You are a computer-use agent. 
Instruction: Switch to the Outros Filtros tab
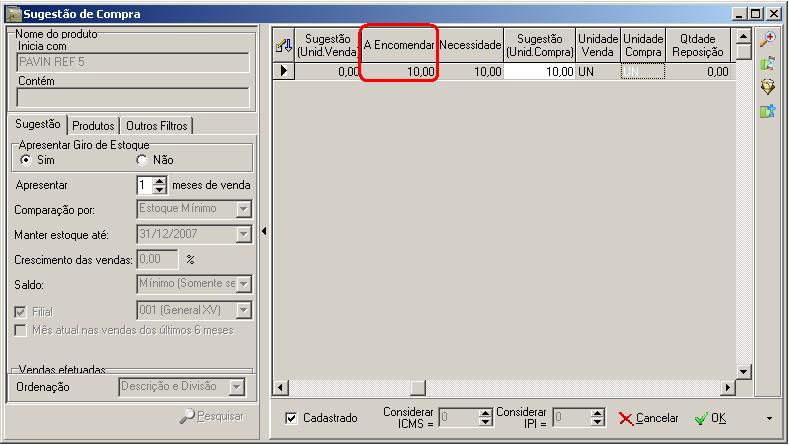coord(156,126)
